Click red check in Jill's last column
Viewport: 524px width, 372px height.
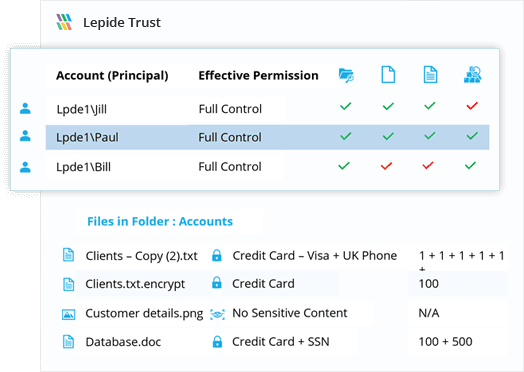point(472,106)
